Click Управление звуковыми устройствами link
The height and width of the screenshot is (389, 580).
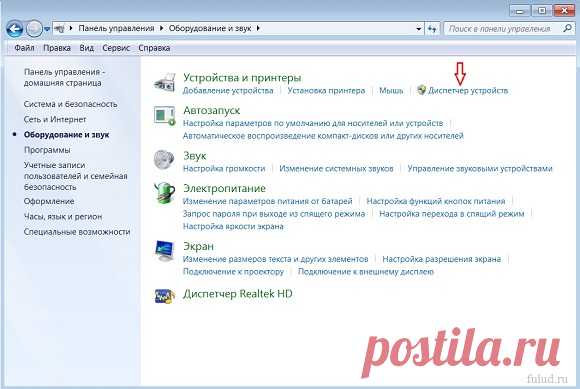coord(480,169)
